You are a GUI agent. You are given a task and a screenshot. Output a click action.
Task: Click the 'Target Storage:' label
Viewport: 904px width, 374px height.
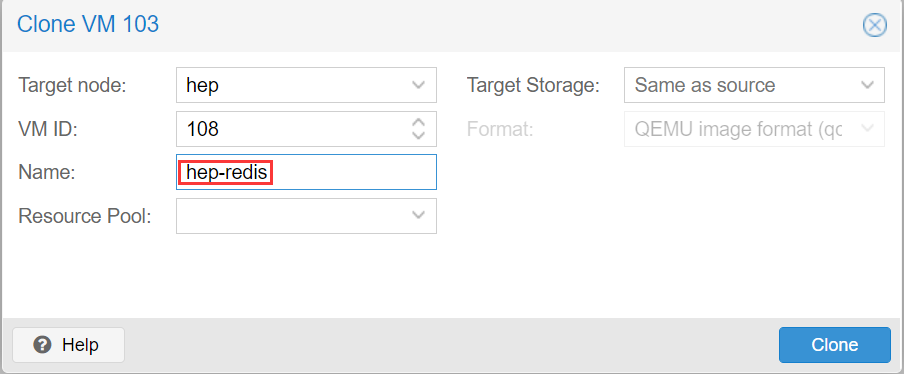pyautogui.click(x=533, y=85)
